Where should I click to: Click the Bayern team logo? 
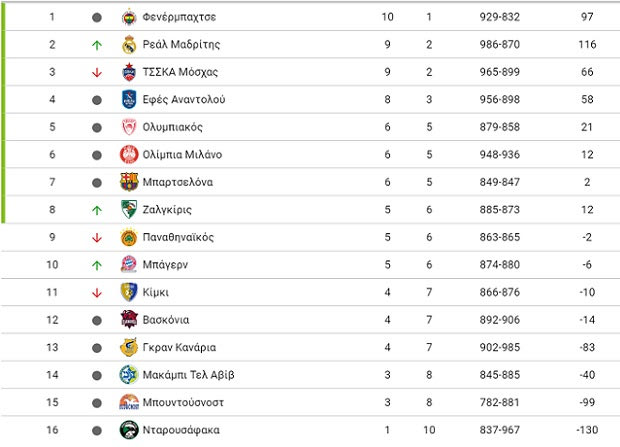(129, 265)
